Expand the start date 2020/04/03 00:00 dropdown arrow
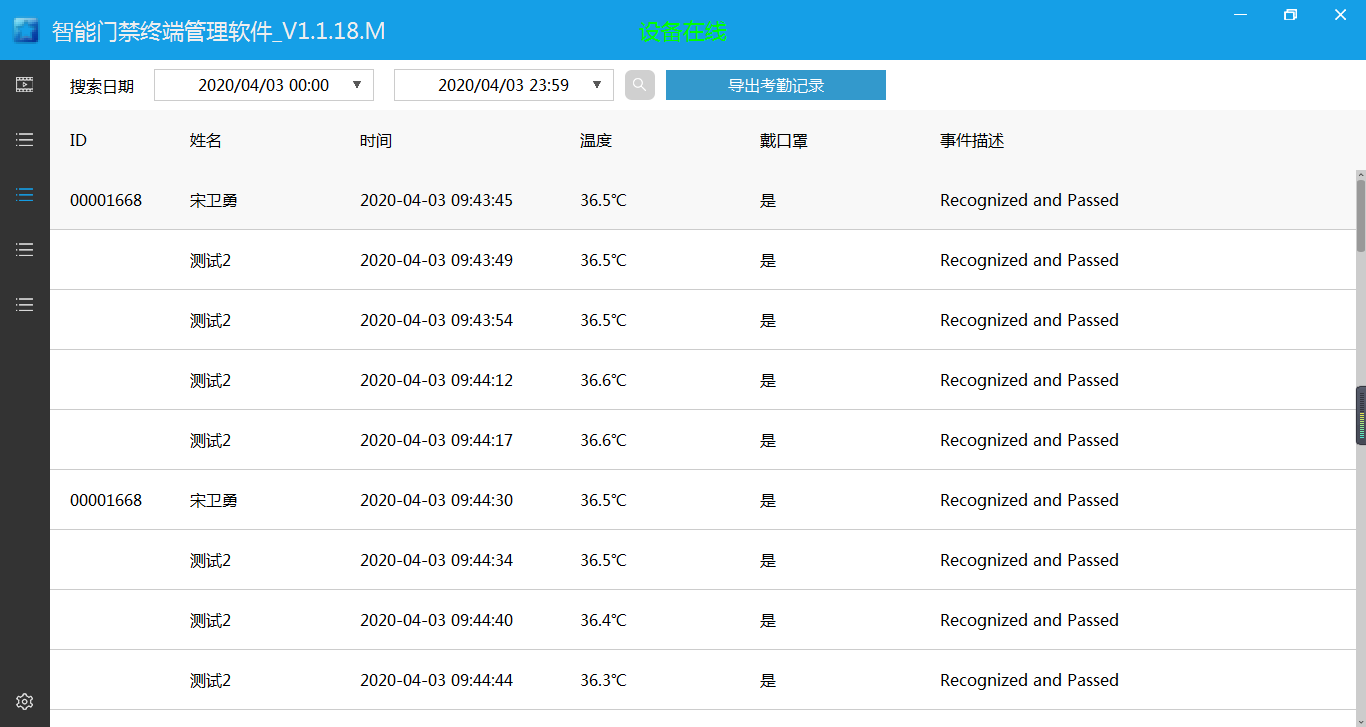1366x727 pixels. coord(357,85)
